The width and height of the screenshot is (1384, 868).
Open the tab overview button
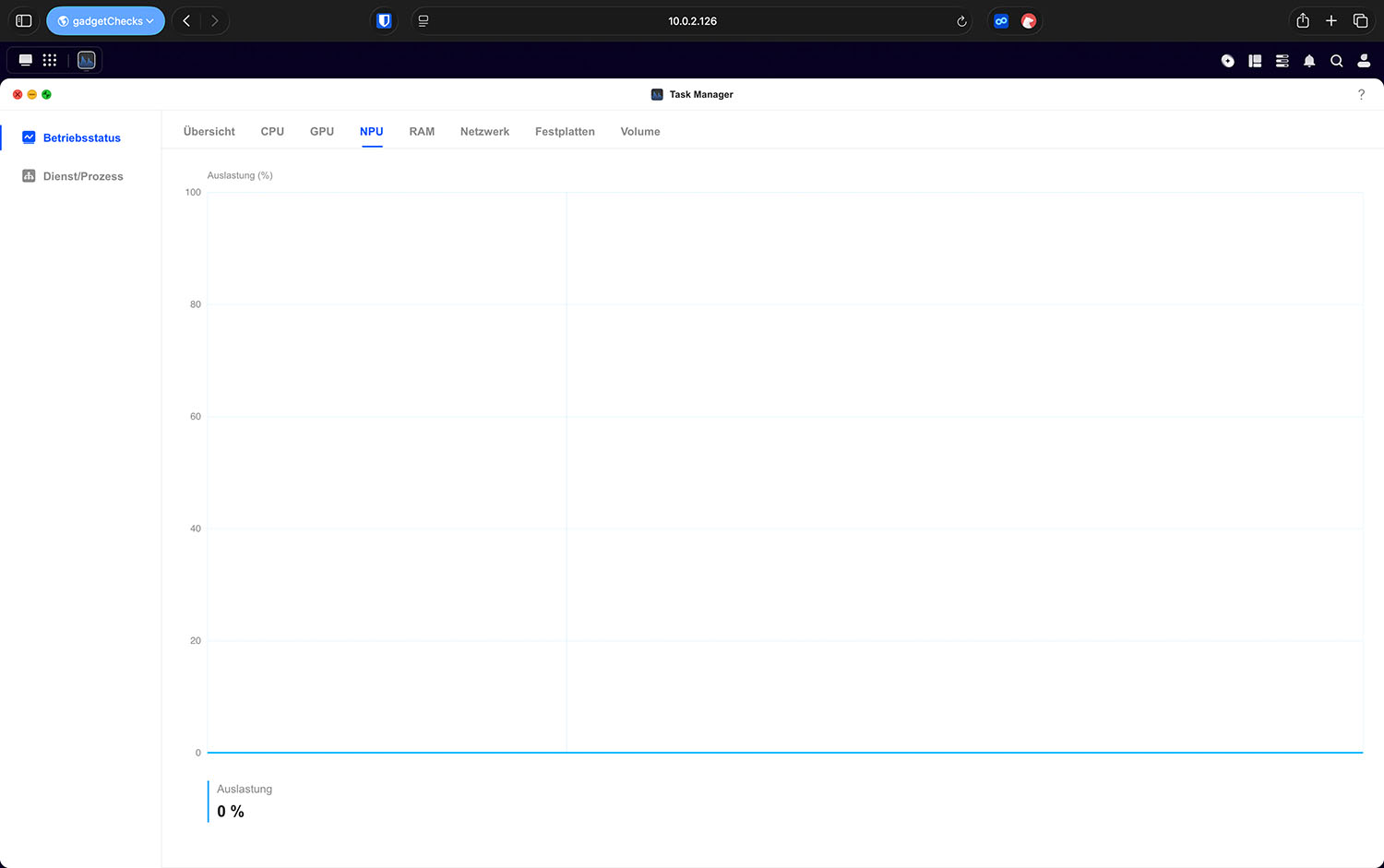pos(1360,21)
